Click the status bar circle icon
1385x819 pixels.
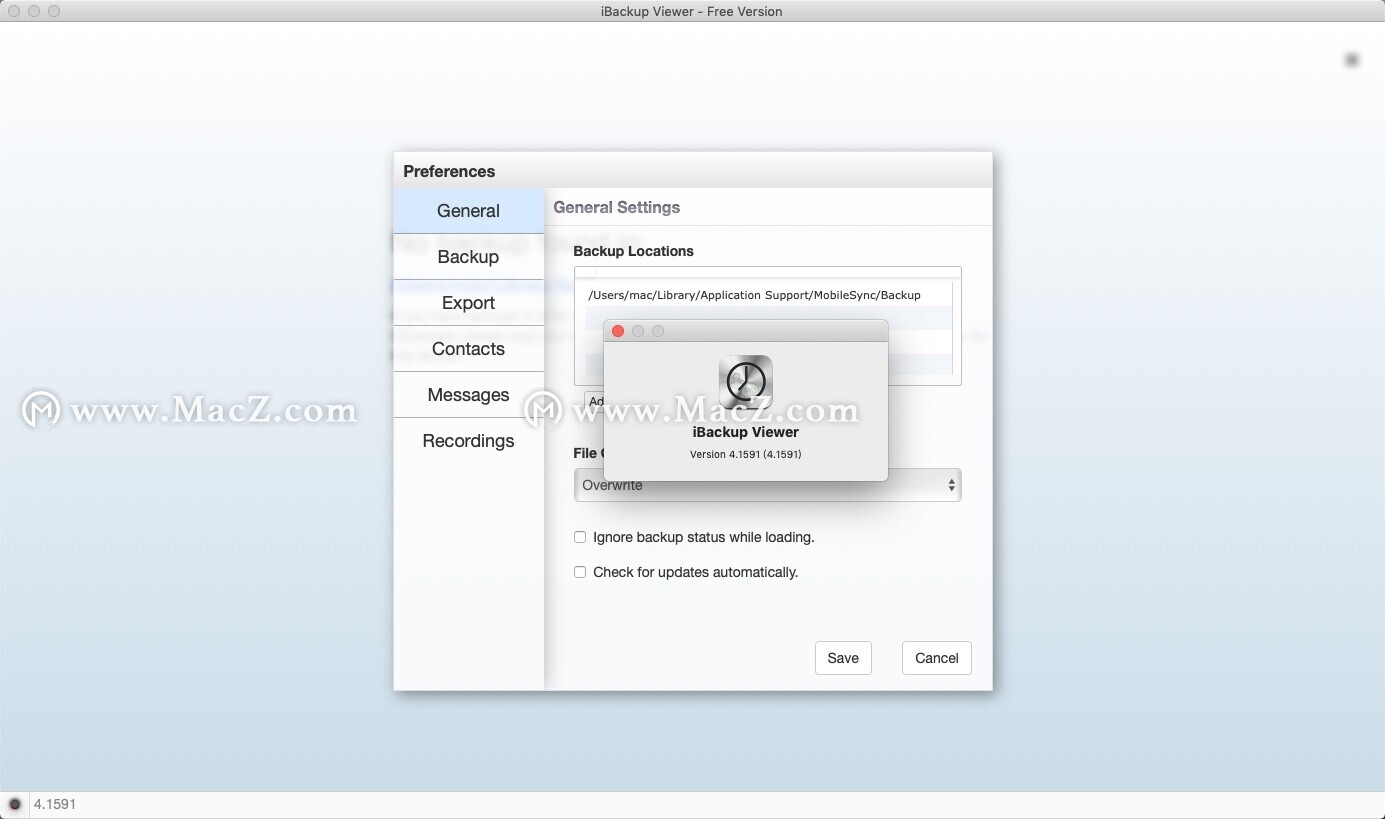[x=15, y=804]
